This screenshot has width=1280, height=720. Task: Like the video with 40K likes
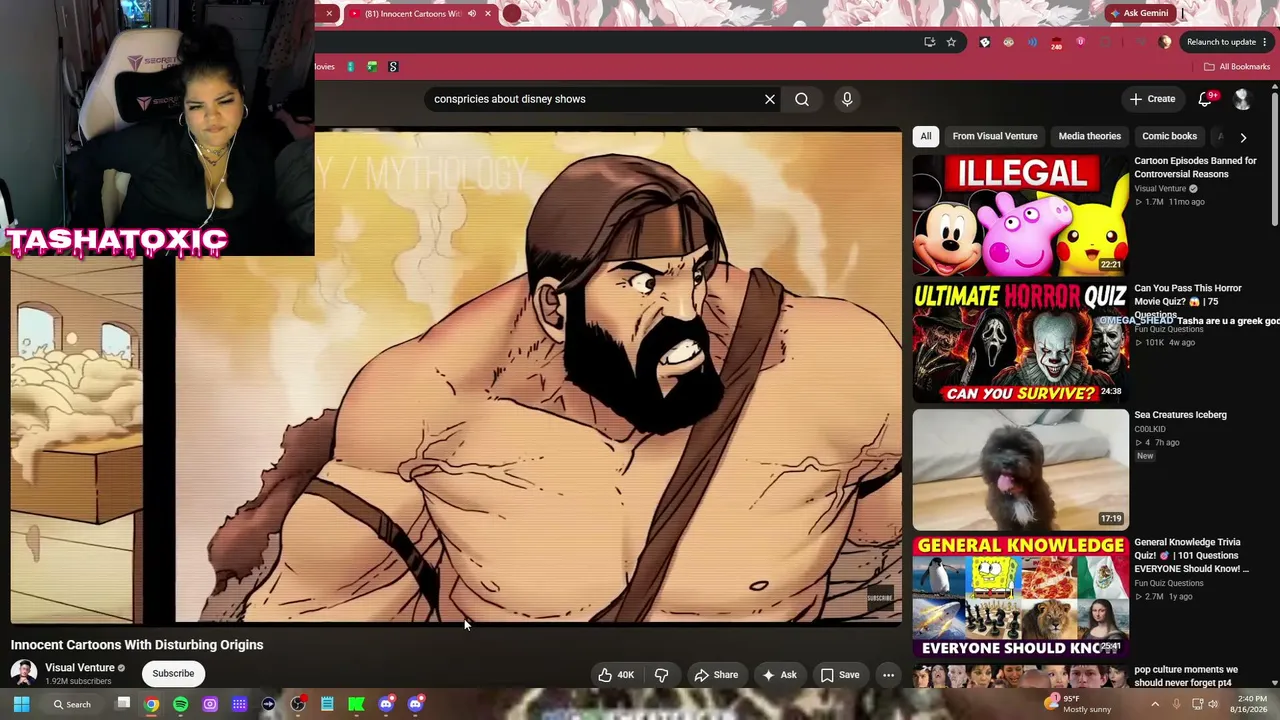[x=615, y=675]
